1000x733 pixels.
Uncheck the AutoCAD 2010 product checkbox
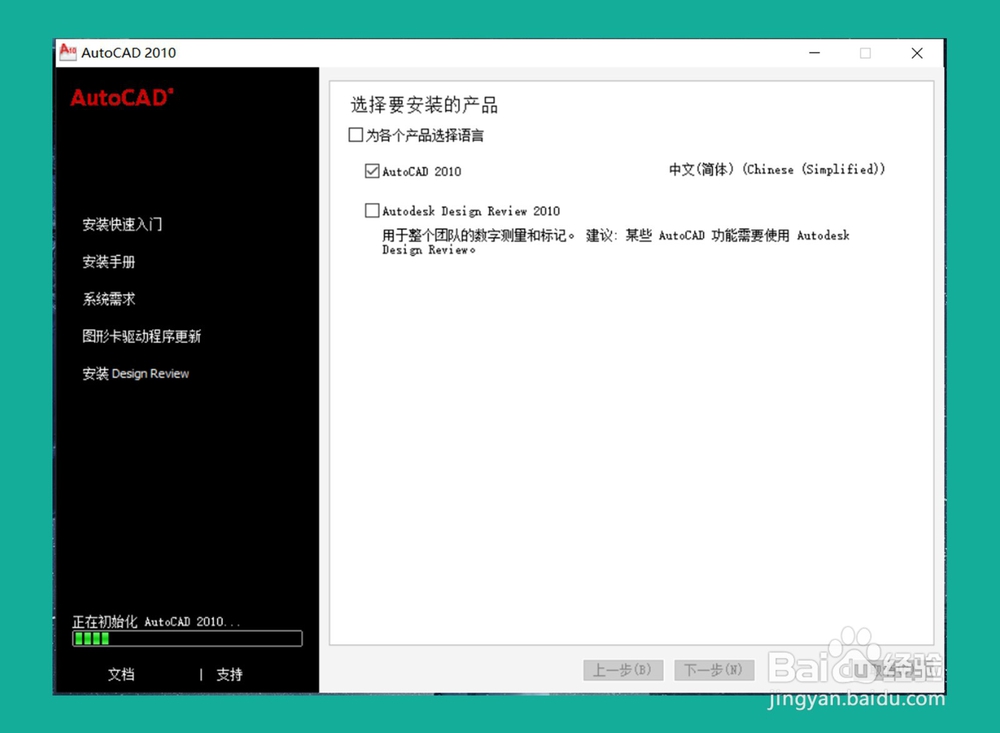tap(372, 171)
